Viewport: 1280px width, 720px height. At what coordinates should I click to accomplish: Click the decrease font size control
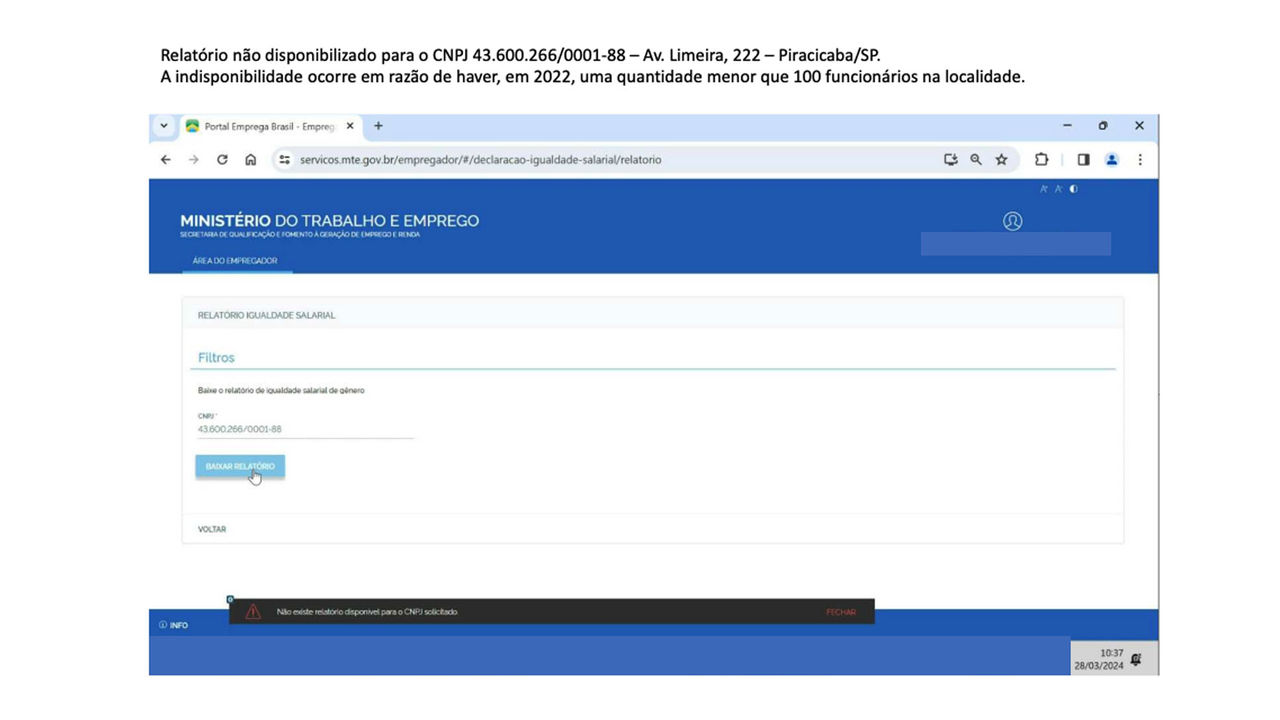click(1058, 188)
